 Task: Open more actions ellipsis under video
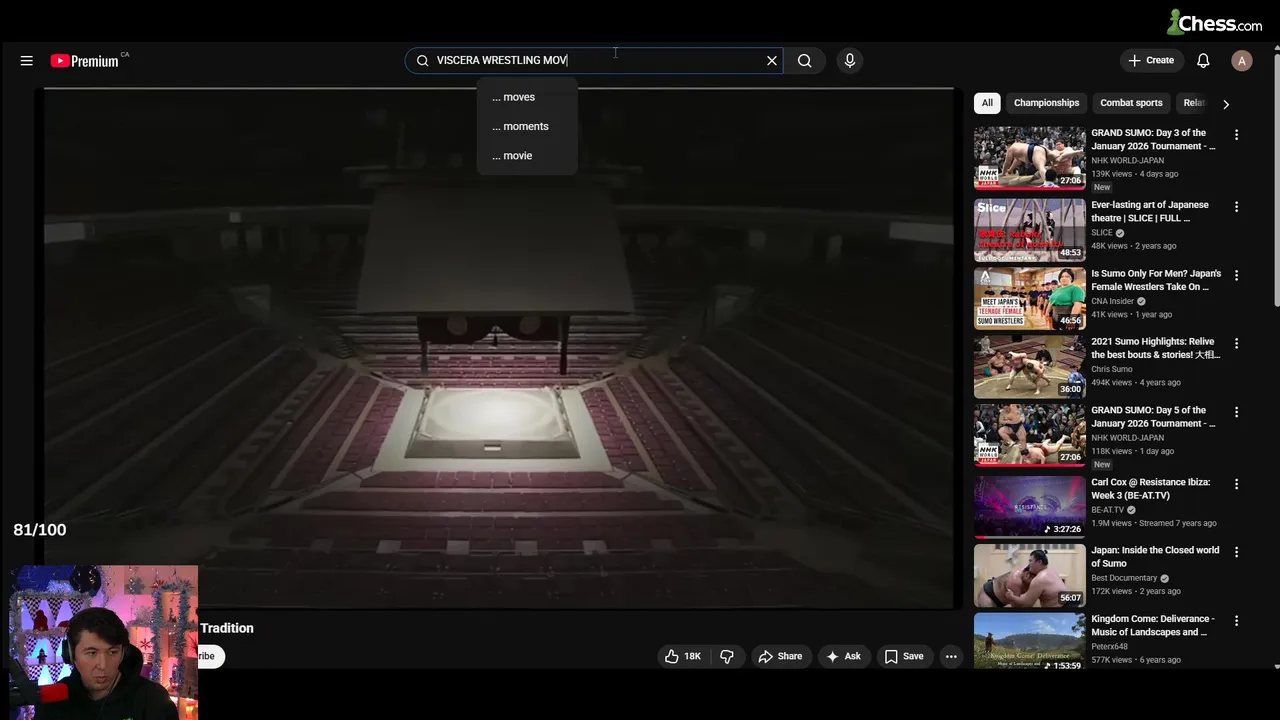[x=951, y=657]
